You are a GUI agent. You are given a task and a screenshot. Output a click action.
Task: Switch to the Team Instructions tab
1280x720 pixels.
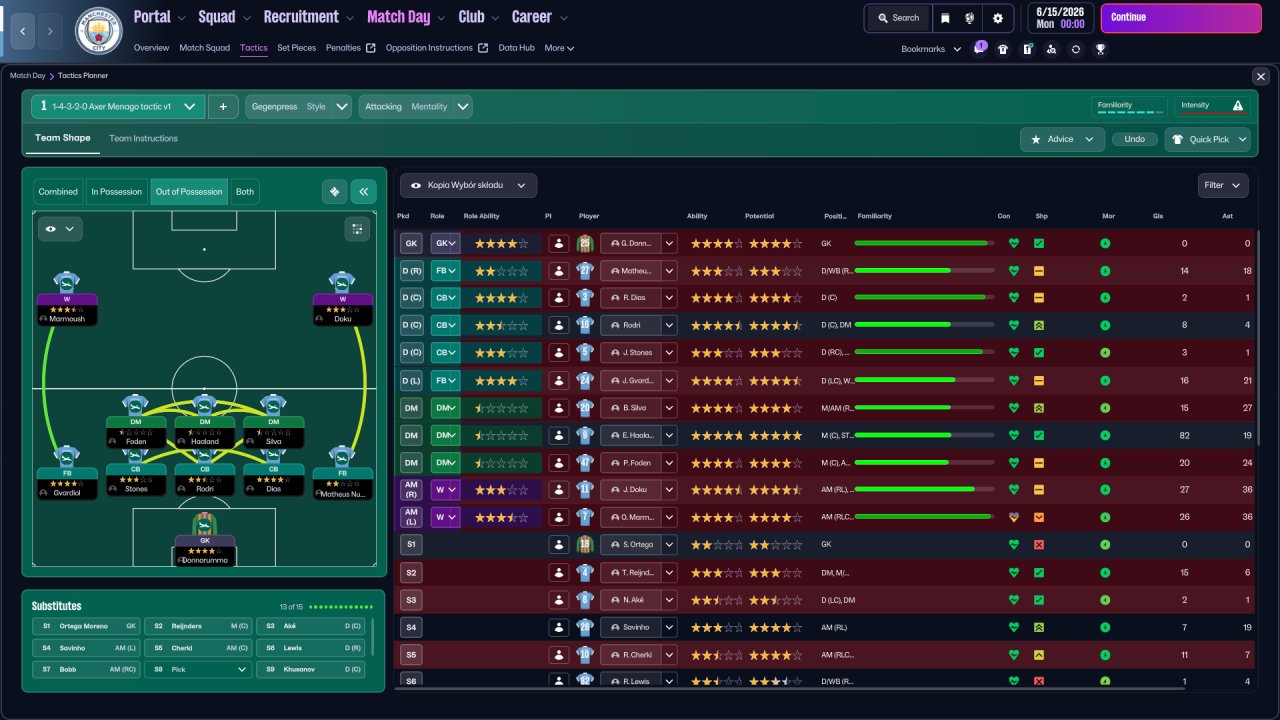pos(143,138)
